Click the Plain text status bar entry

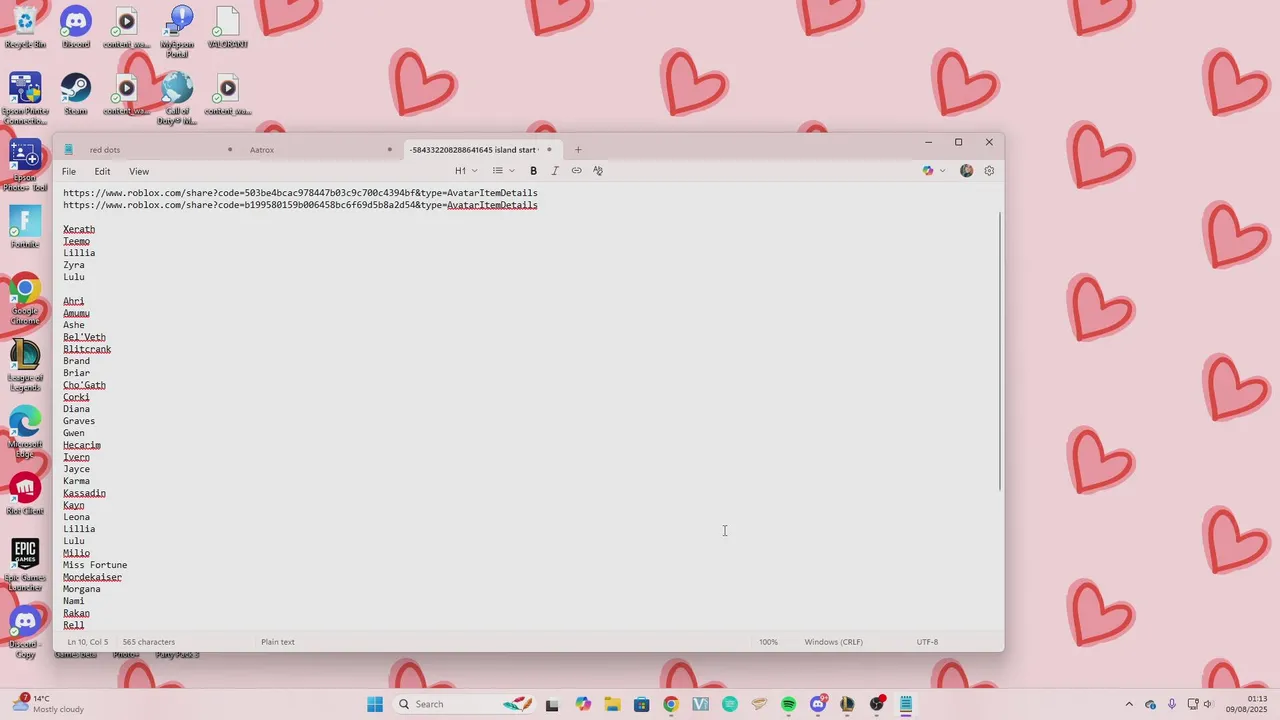point(278,642)
